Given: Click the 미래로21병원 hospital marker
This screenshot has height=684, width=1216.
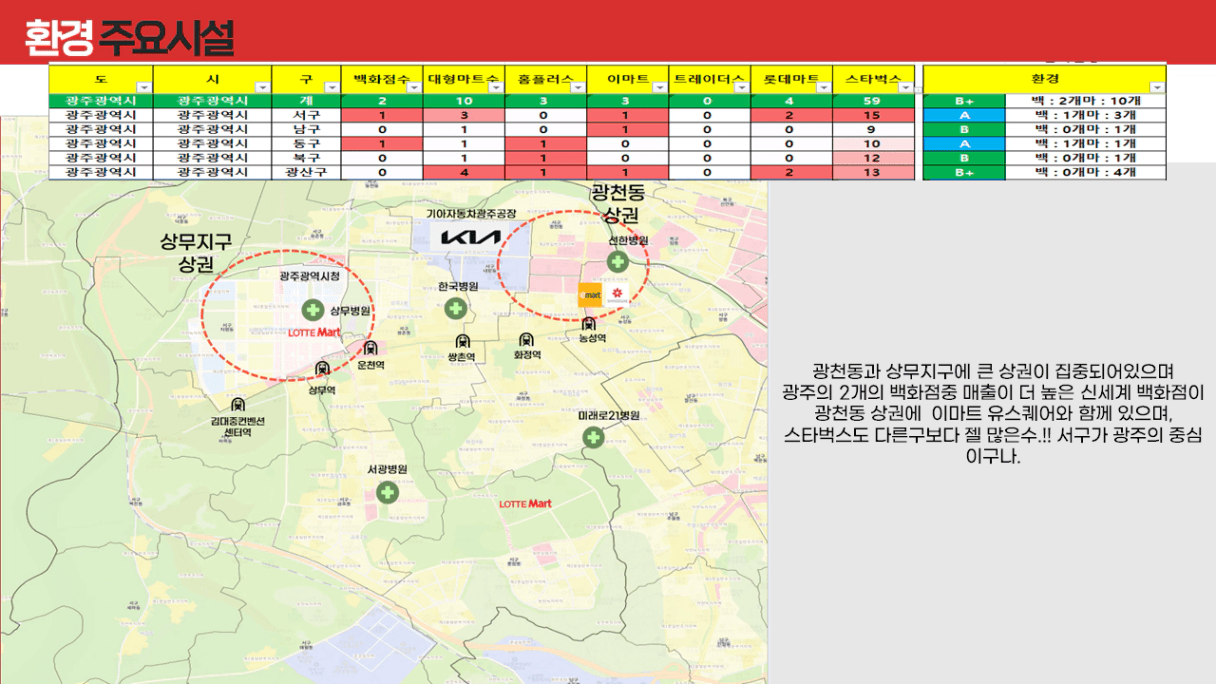Looking at the screenshot, I should (x=594, y=438).
